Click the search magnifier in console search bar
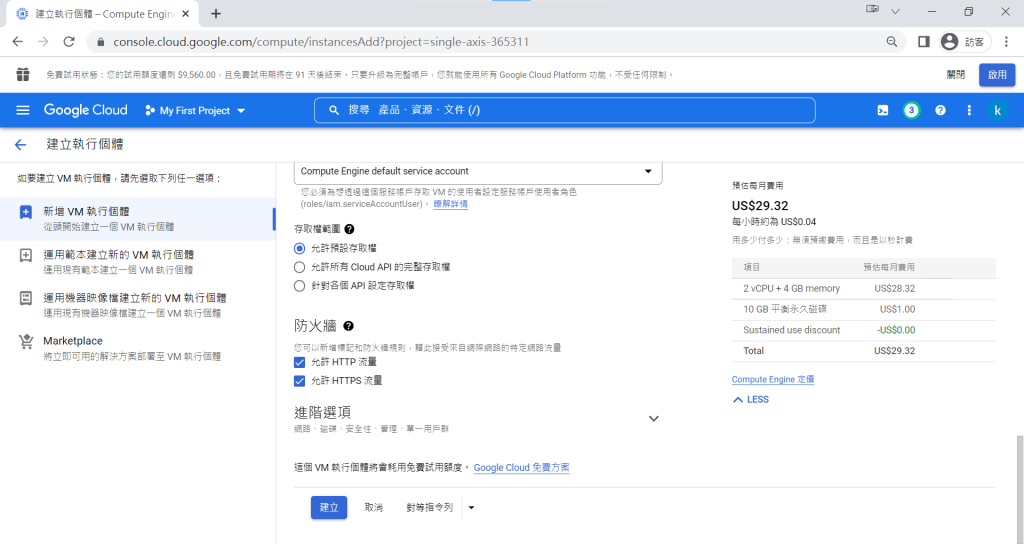This screenshot has height=544, width=1024. [x=334, y=110]
